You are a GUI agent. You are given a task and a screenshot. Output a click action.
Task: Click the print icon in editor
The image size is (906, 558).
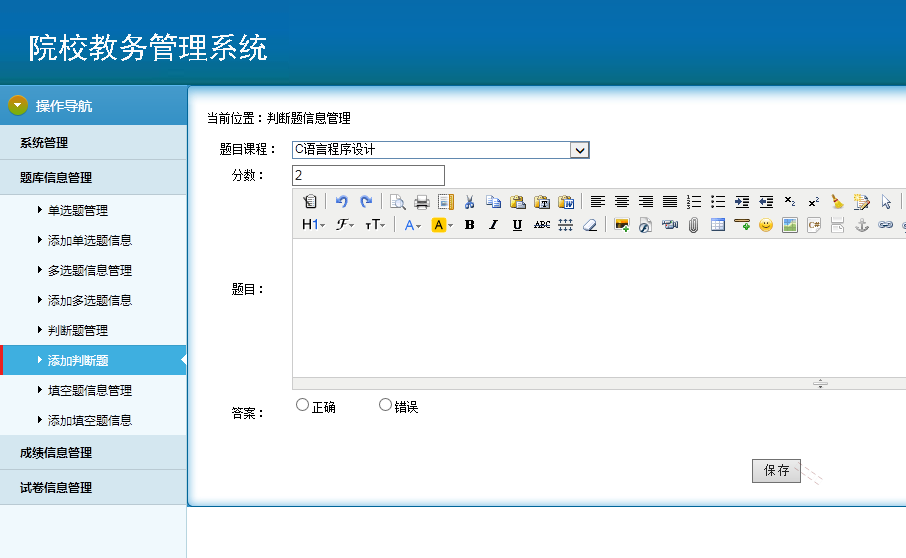(422, 201)
